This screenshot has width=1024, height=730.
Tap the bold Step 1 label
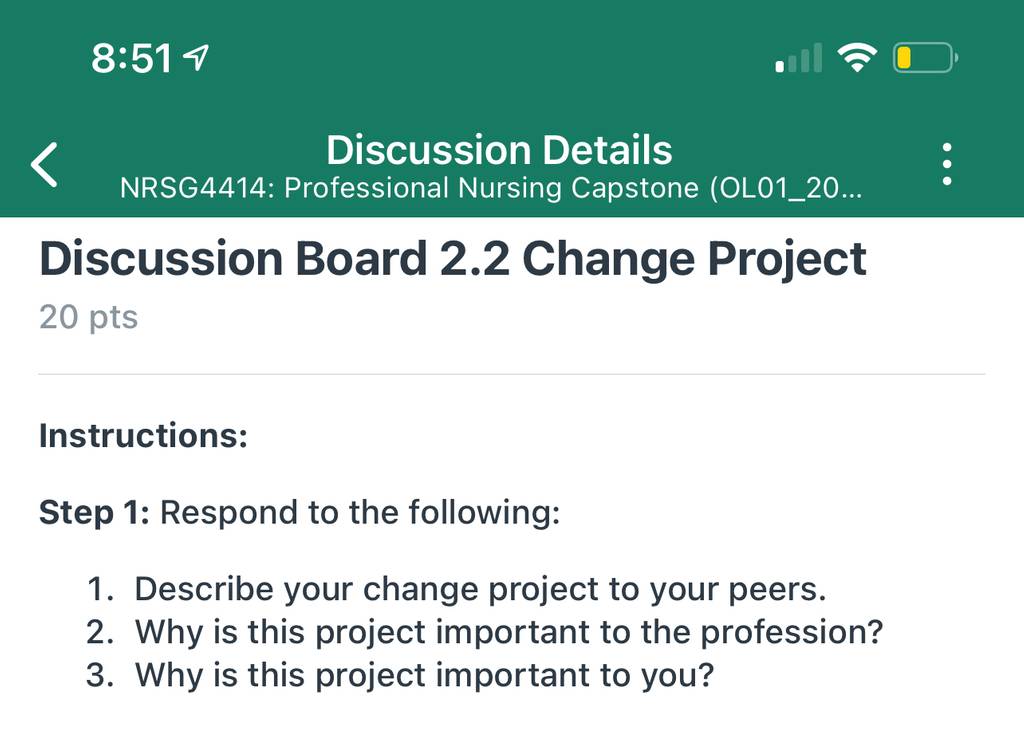tap(95, 512)
